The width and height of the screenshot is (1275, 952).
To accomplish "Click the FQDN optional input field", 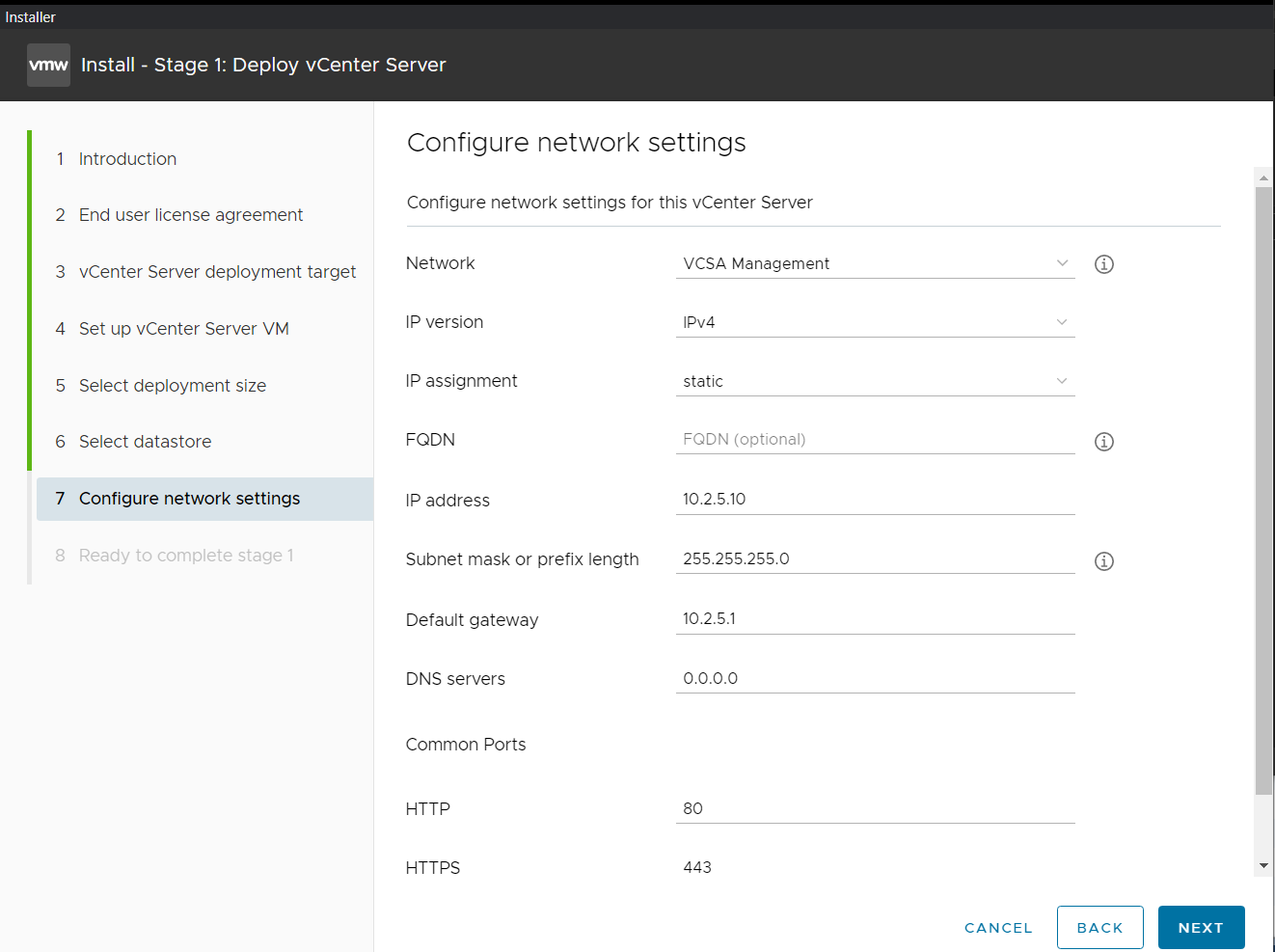I will (875, 439).
